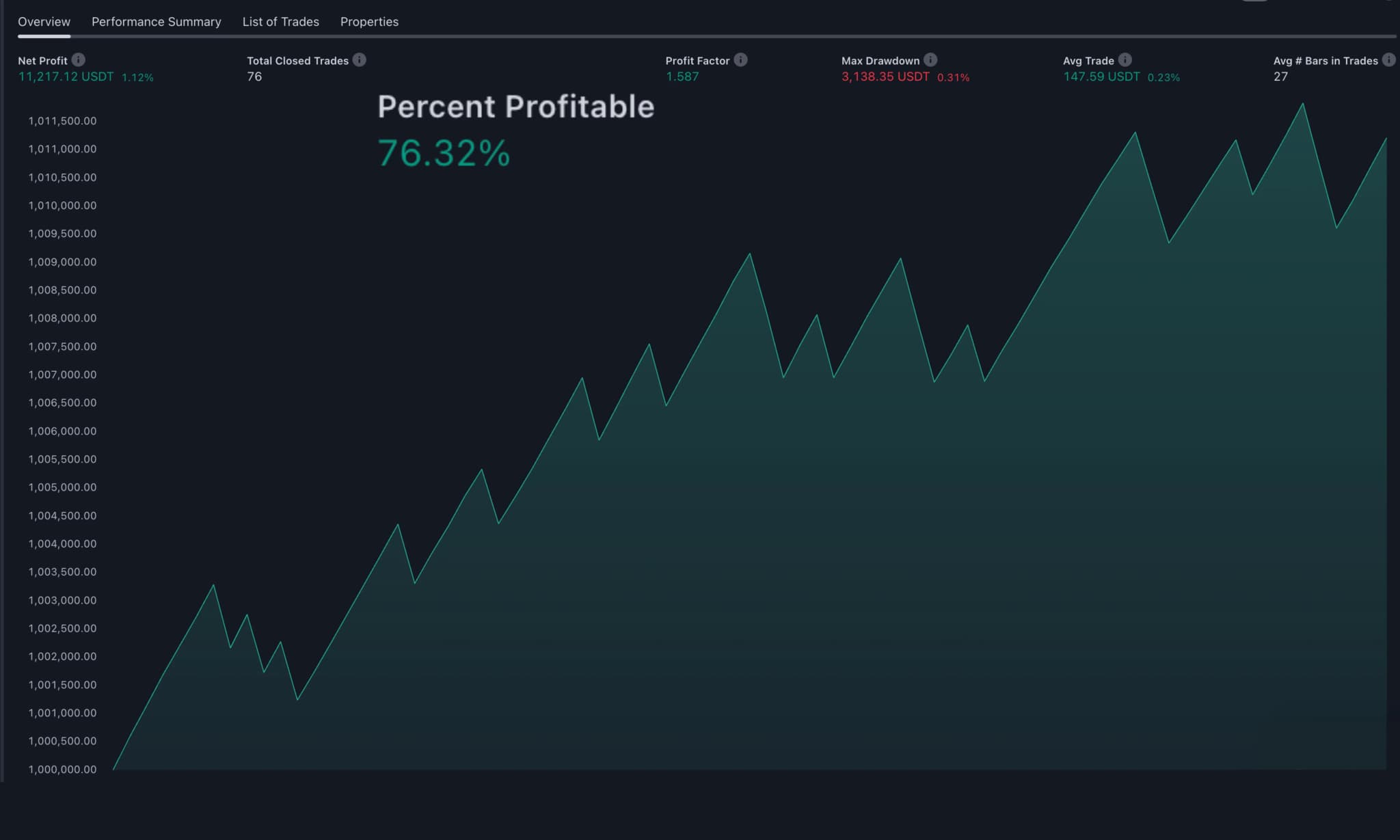Viewport: 1400px width, 840px height.
Task: Click the Avg Trade percentage 0.23%
Action: coord(1163,77)
